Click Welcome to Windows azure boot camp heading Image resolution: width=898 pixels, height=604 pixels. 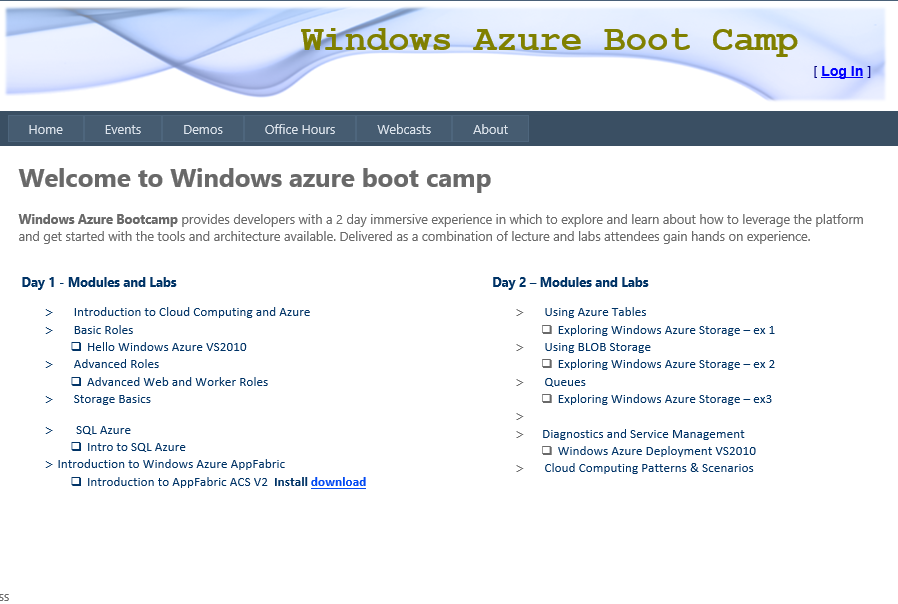(x=255, y=178)
